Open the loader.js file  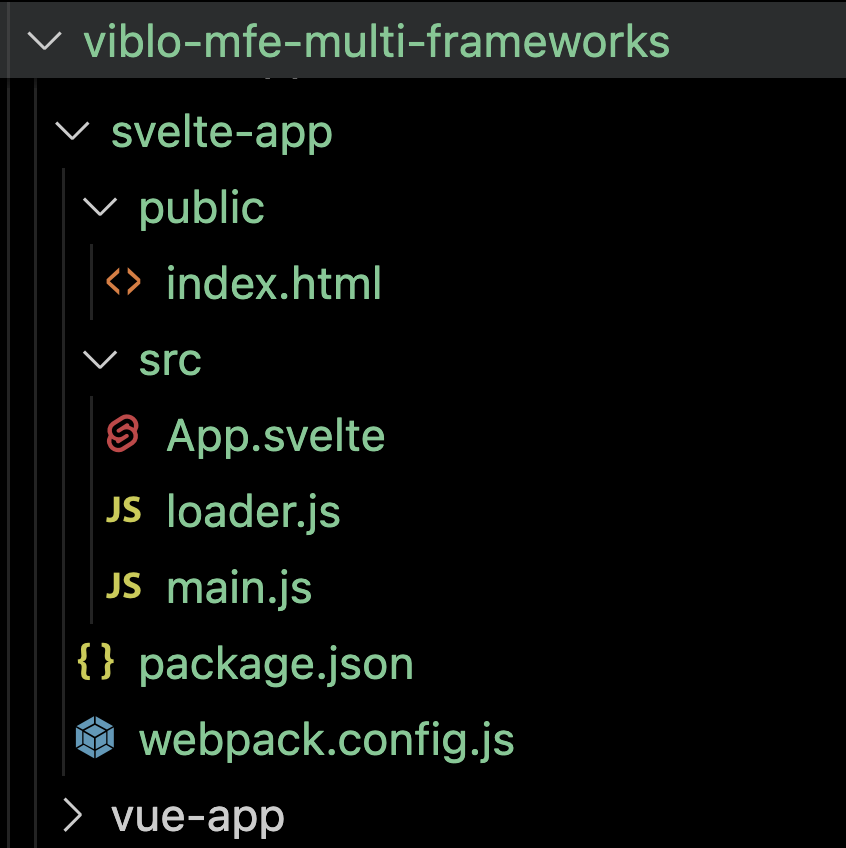(253, 511)
